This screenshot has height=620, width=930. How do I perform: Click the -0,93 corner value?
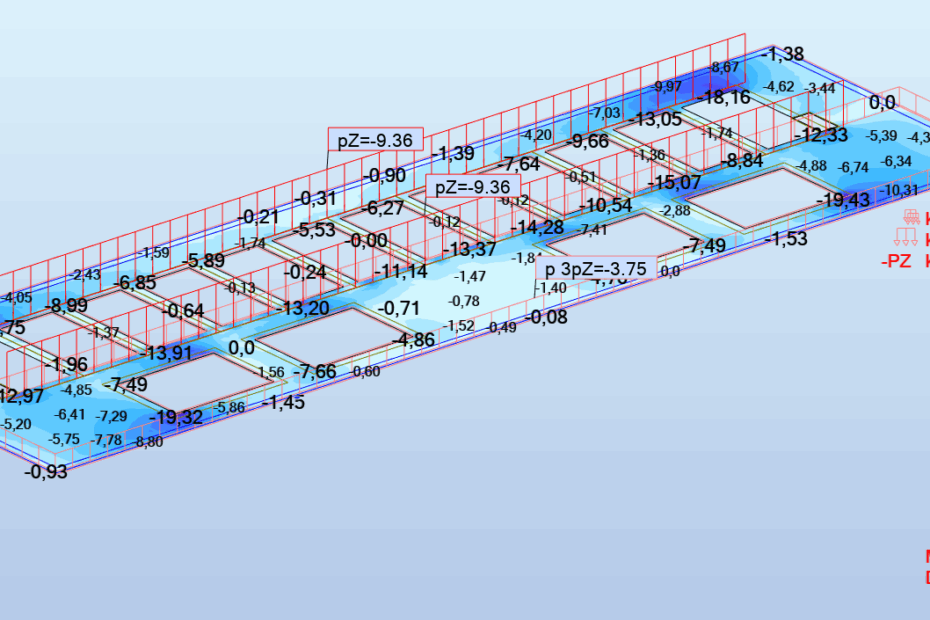tap(46, 471)
